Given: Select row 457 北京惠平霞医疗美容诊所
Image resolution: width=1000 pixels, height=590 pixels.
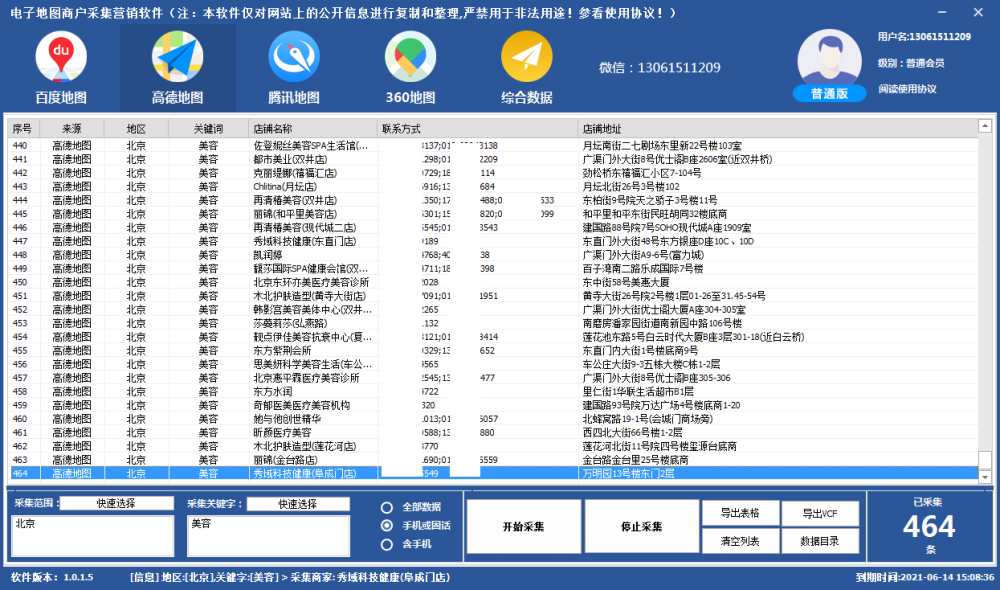Looking at the screenshot, I should [x=494, y=378].
